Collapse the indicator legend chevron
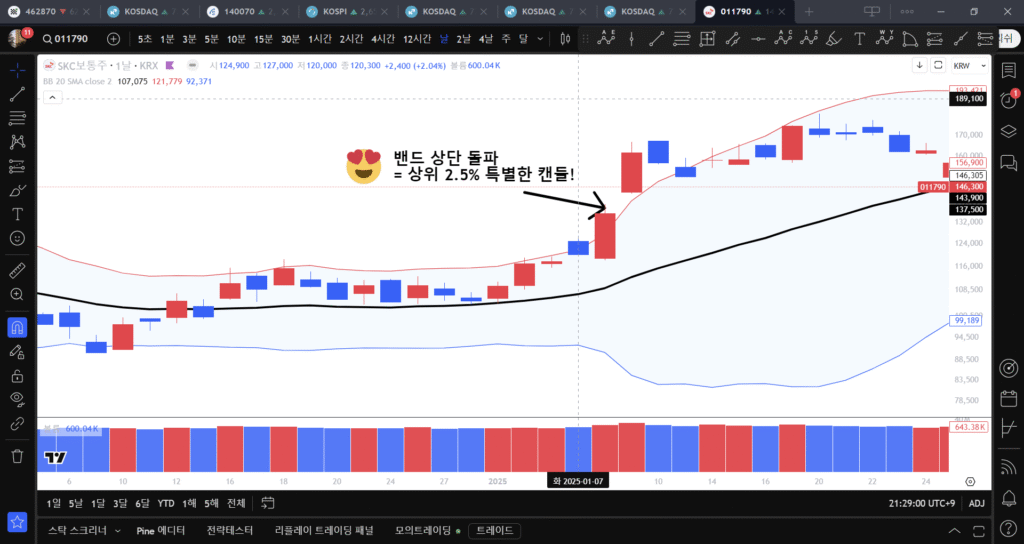 pos(47,98)
